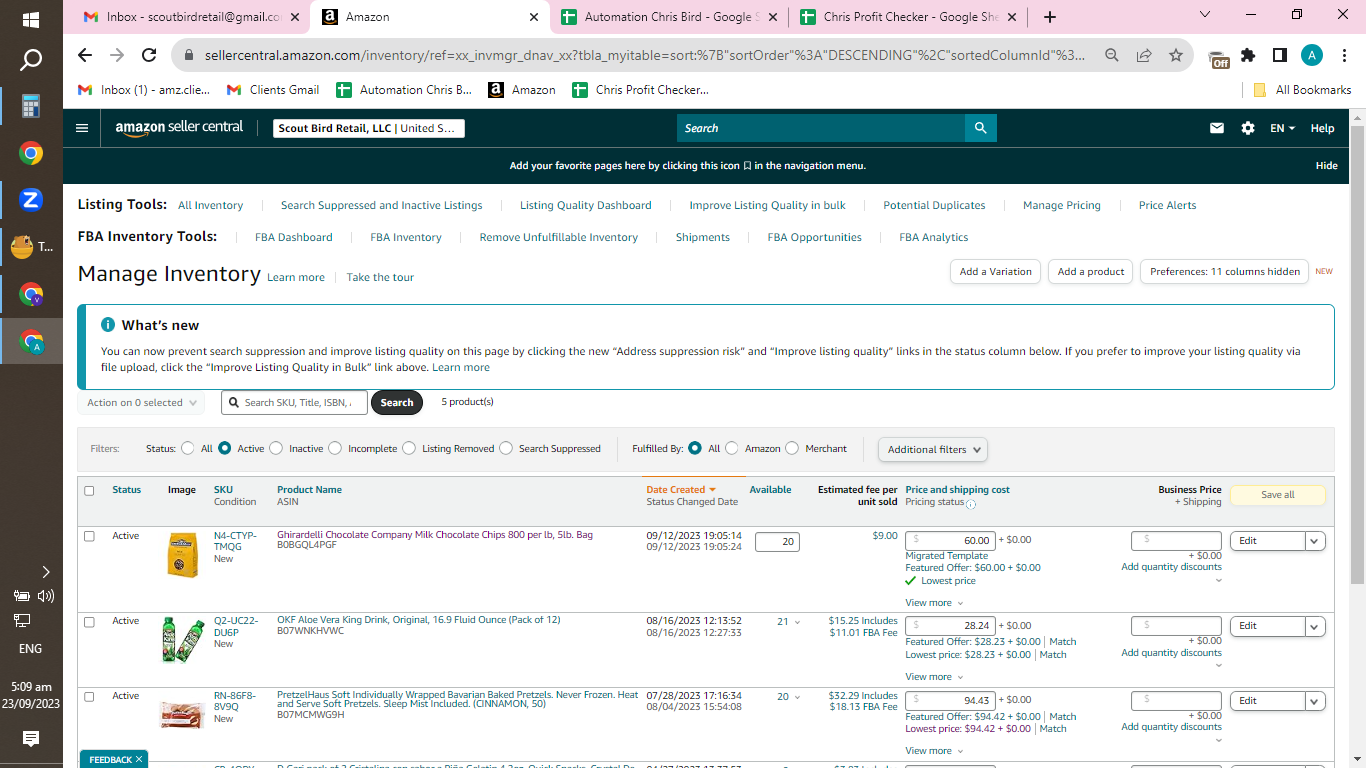1366x768 pixels.
Task: Open the Shipments FBA tool
Action: tap(703, 237)
